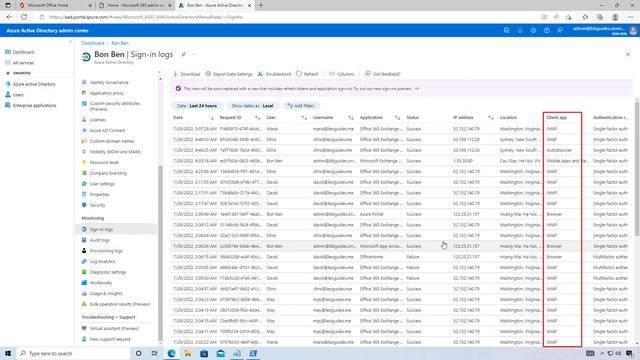
Task: Click the Audit logs icon
Action: pos(84,240)
